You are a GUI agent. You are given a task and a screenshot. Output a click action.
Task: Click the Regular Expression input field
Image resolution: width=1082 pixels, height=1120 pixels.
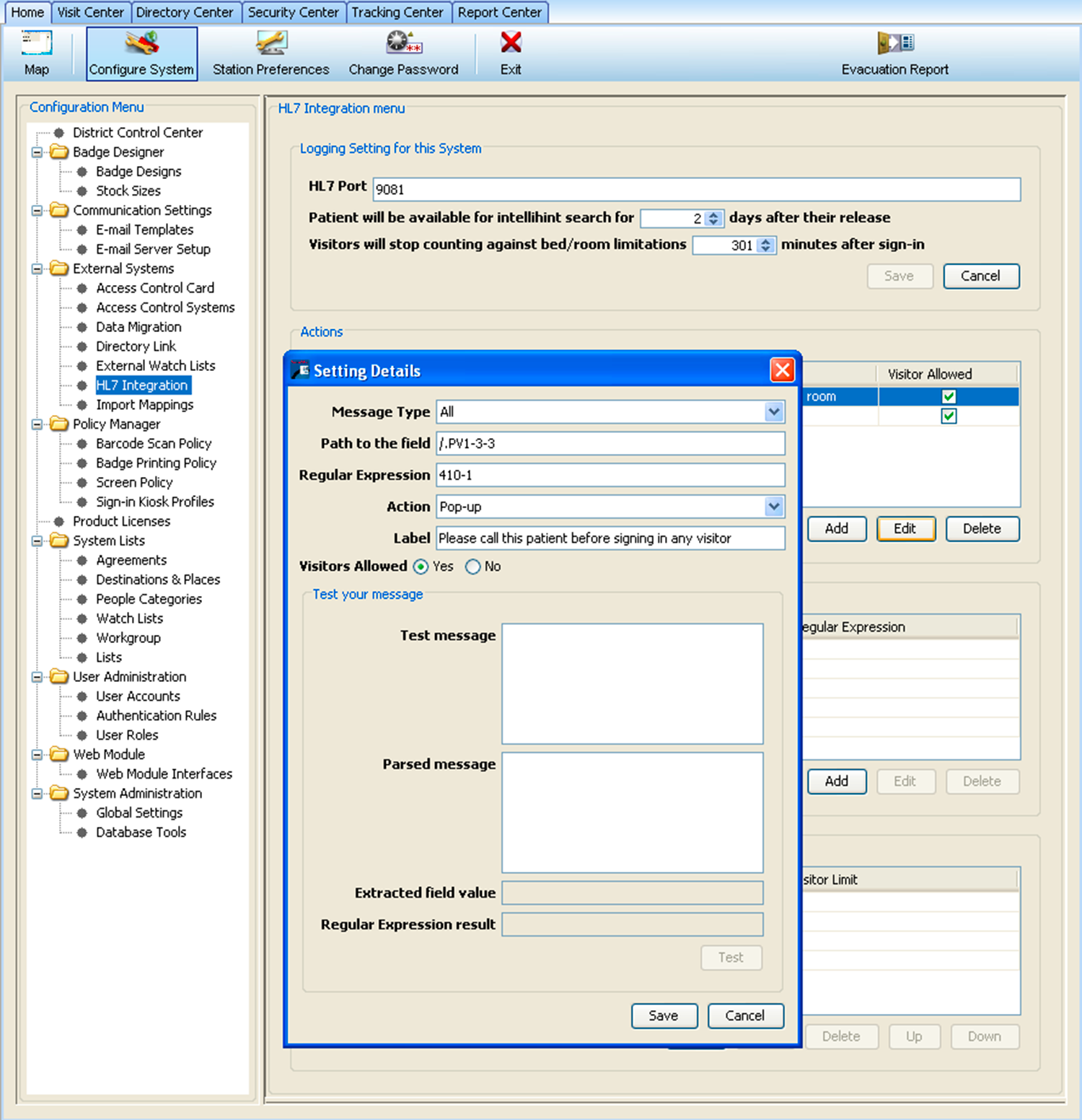pos(610,476)
